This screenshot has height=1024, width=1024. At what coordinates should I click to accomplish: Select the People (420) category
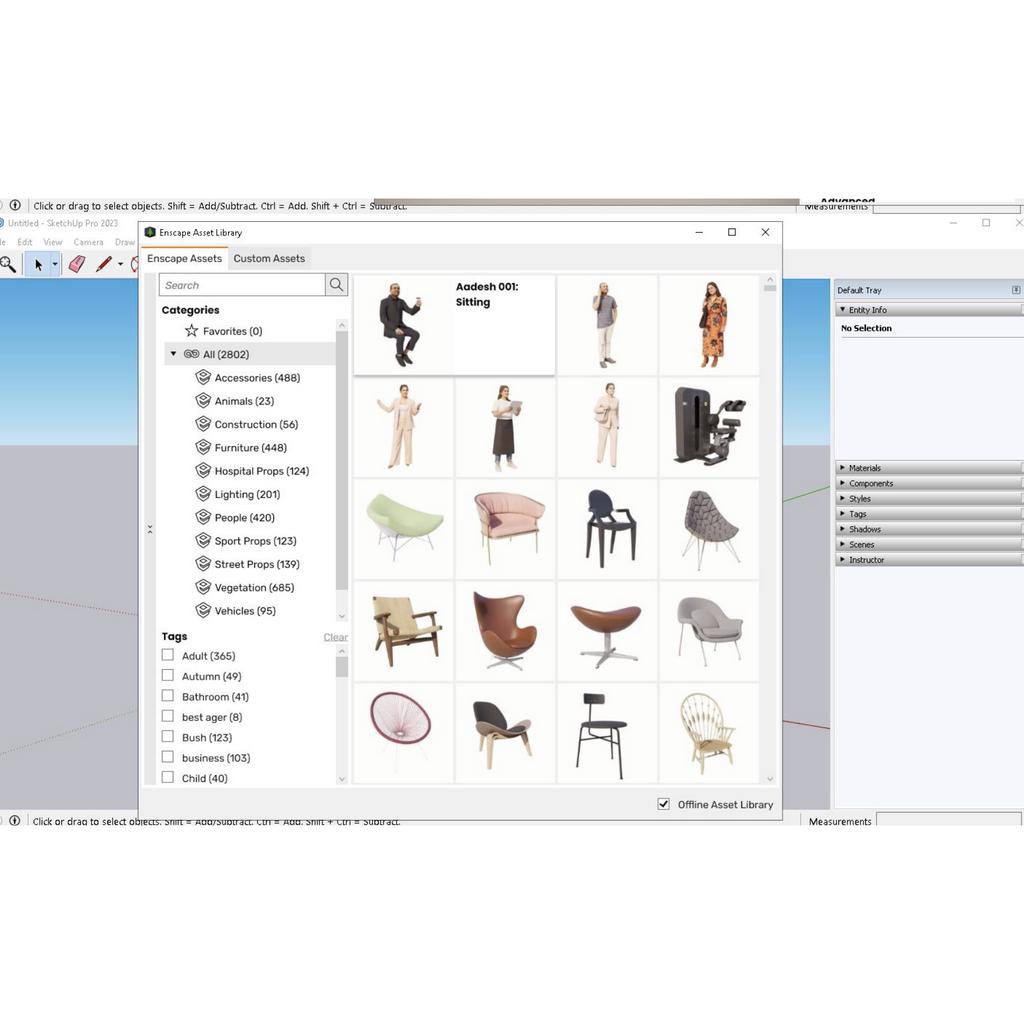point(244,518)
